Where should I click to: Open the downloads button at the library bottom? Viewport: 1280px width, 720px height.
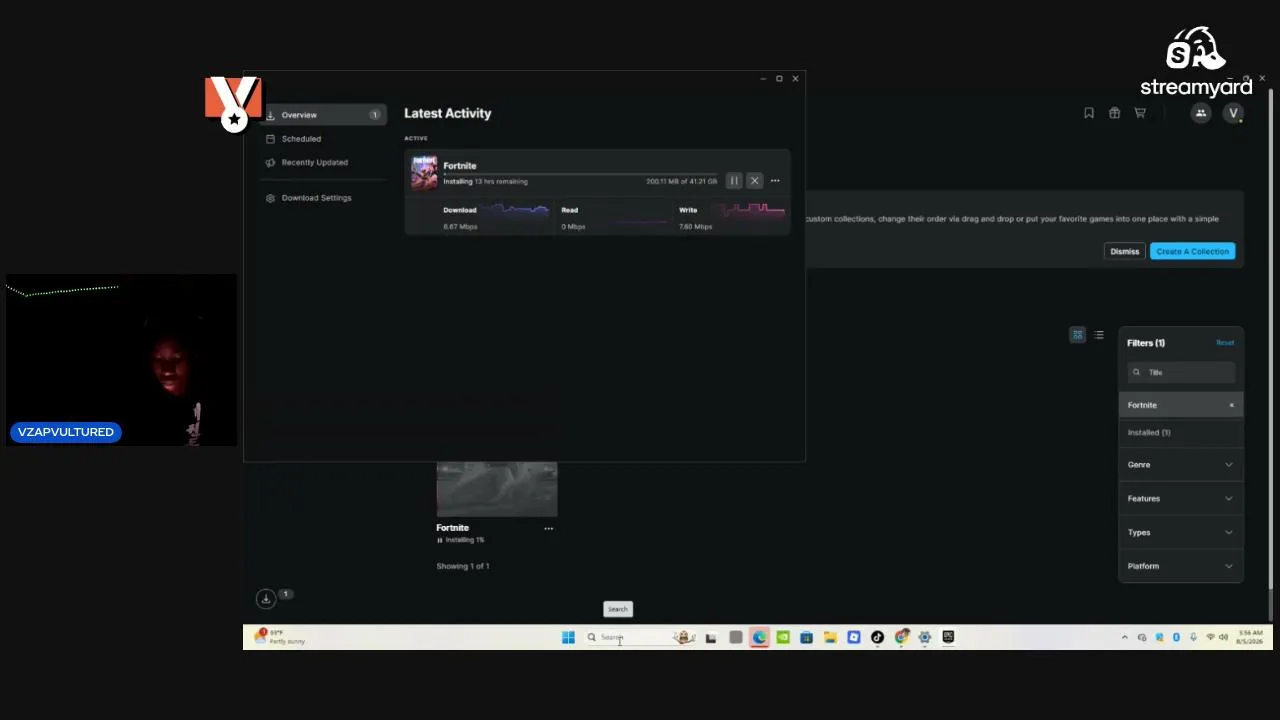(x=266, y=599)
